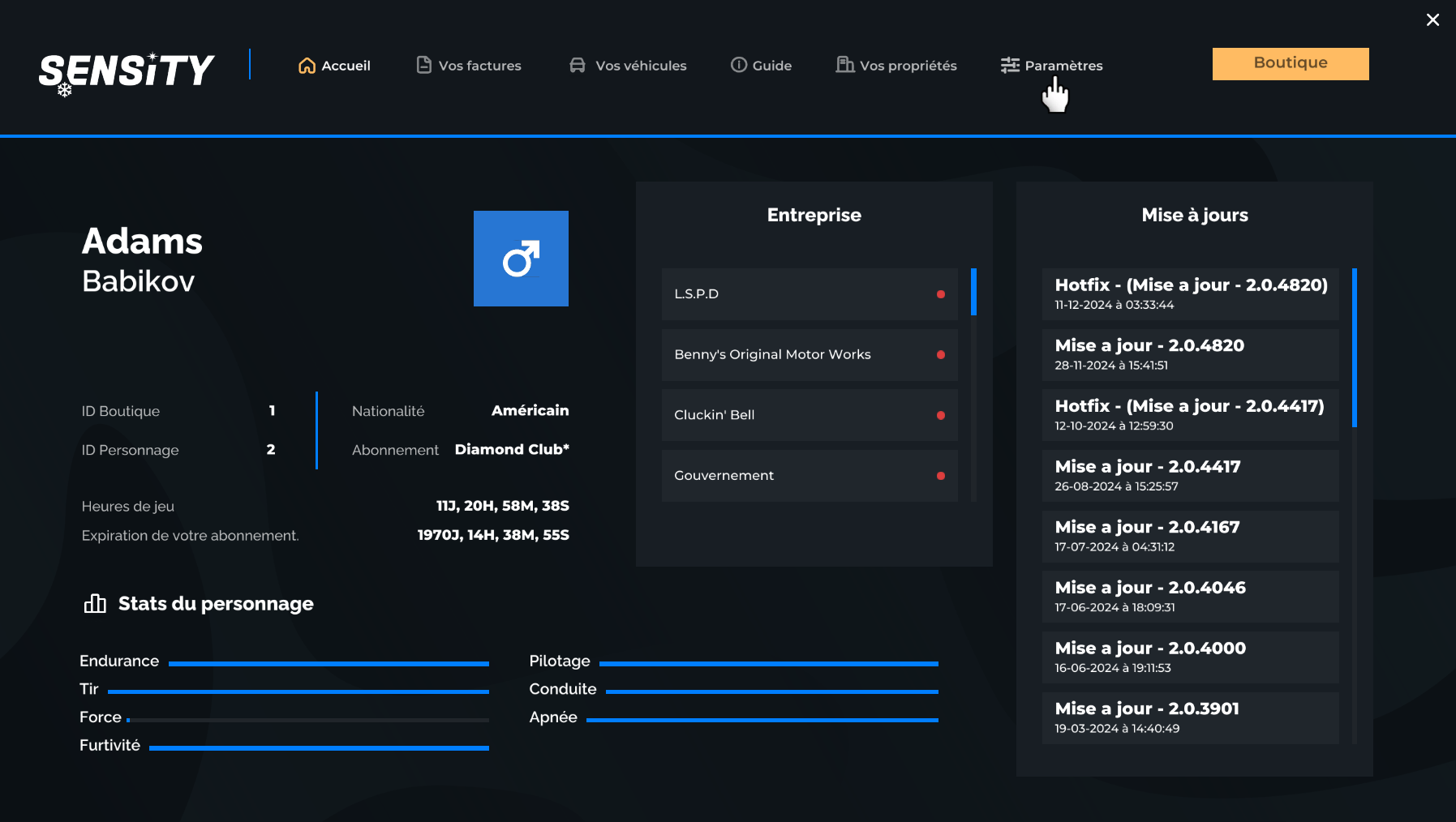Click the Force stat bar
This screenshot has width=1456, height=822.
tap(308, 720)
